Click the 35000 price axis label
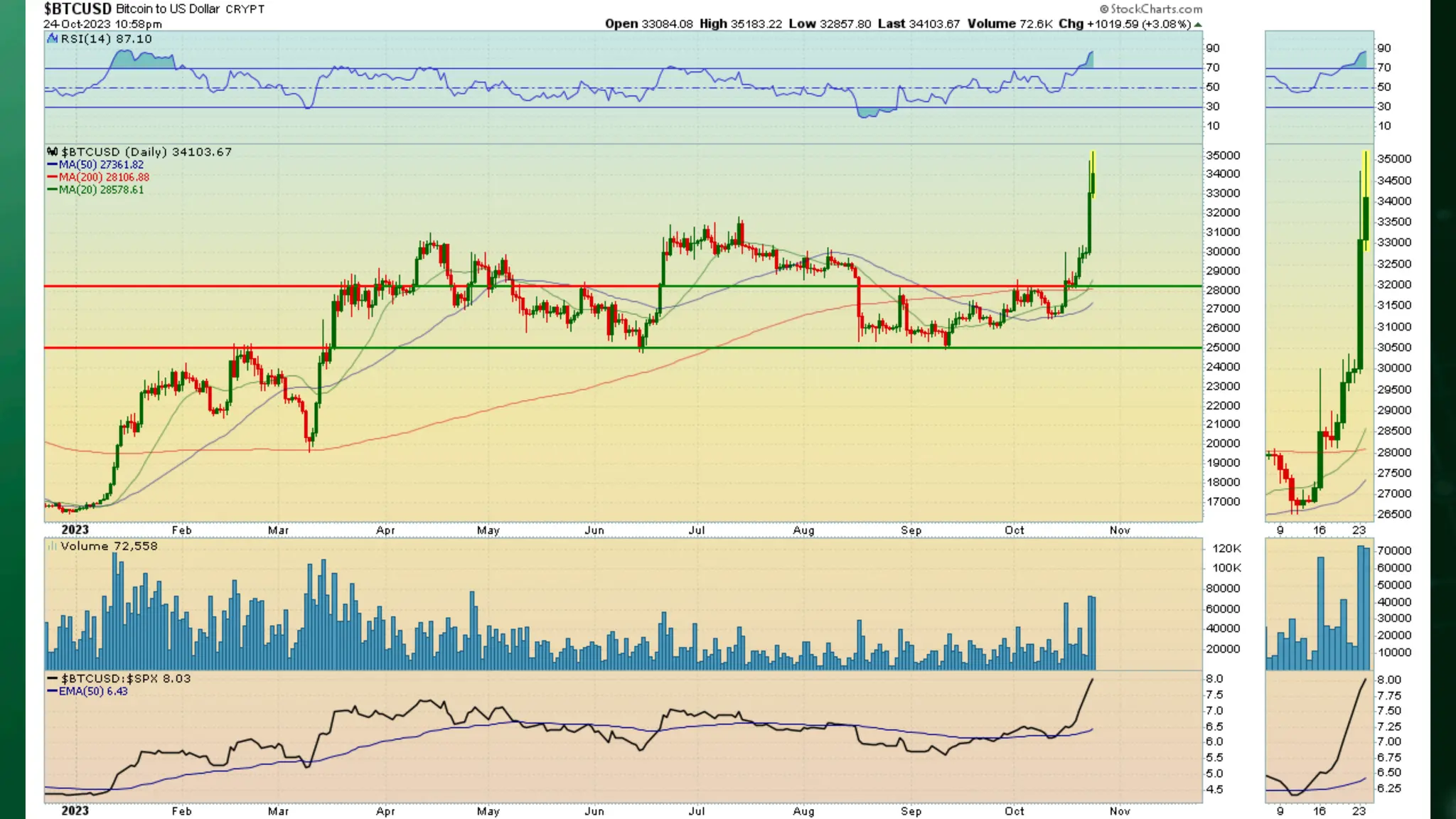Screen dimensions: 1456x819 1223,156
